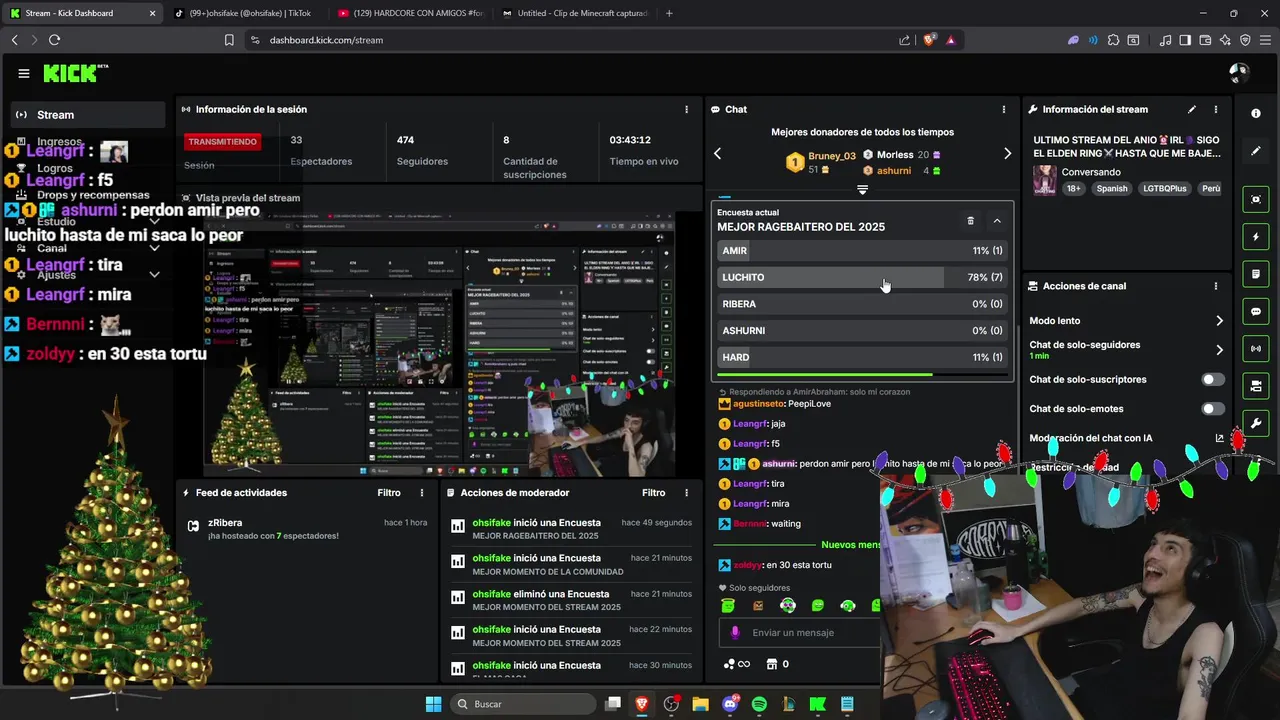Edit stream info with the pencil icon
This screenshot has width=1280, height=720.
1192,109
